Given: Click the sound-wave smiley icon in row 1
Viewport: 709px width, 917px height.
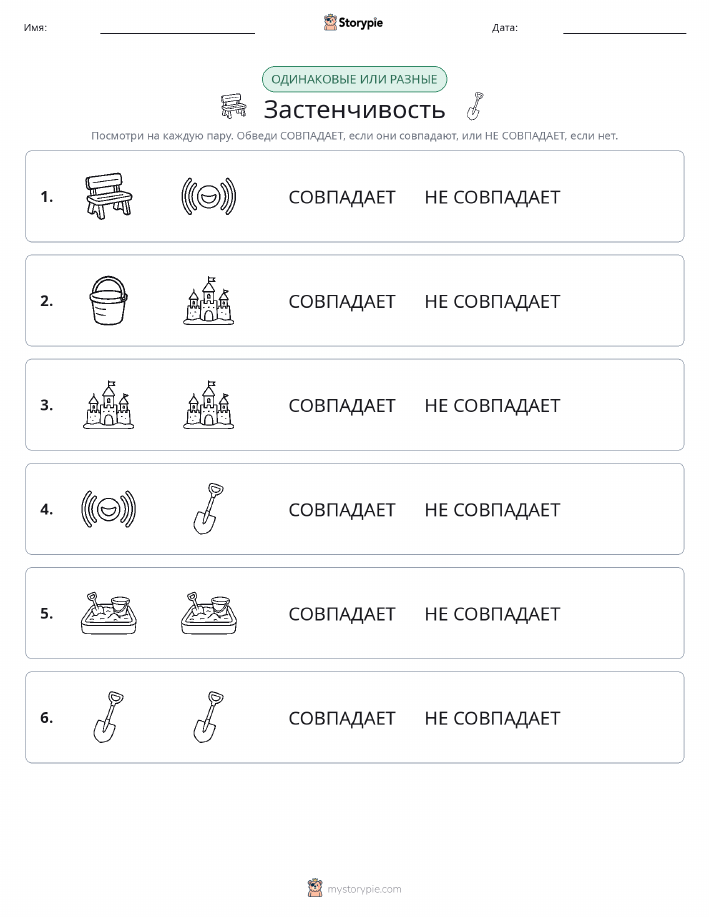Looking at the screenshot, I should (x=209, y=196).
